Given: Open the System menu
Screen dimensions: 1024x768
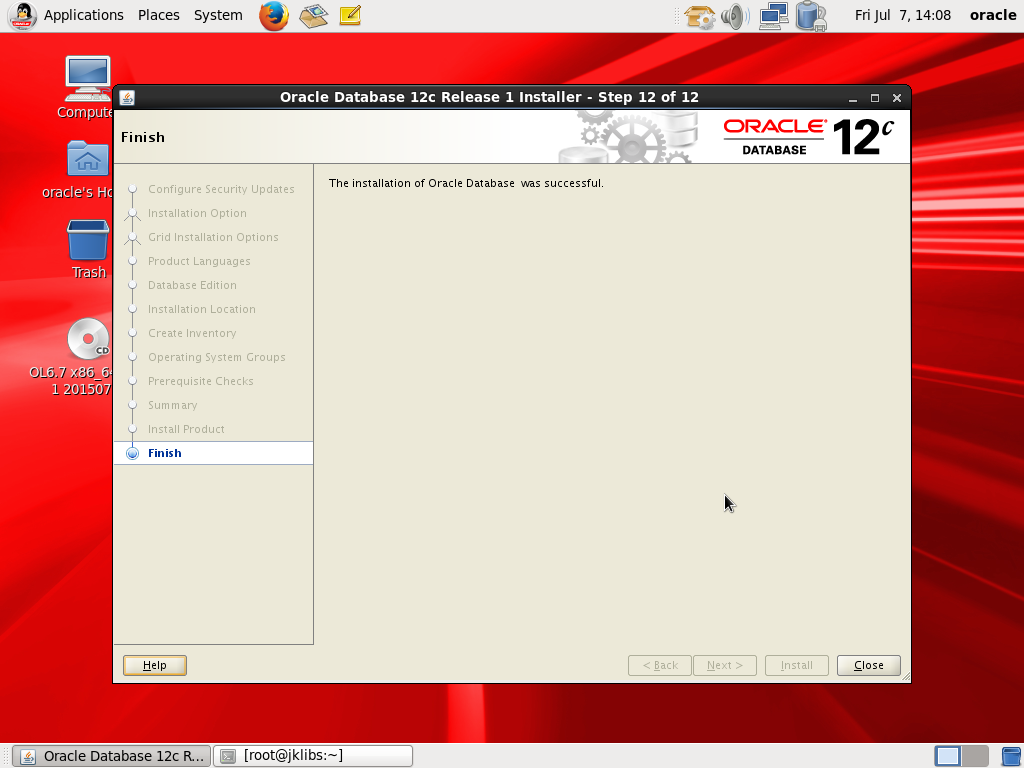Looking at the screenshot, I should [x=218, y=15].
